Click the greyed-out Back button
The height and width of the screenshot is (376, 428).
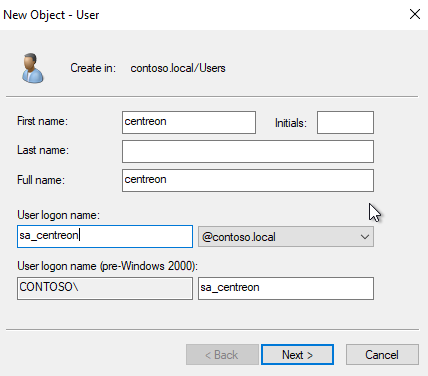click(222, 355)
